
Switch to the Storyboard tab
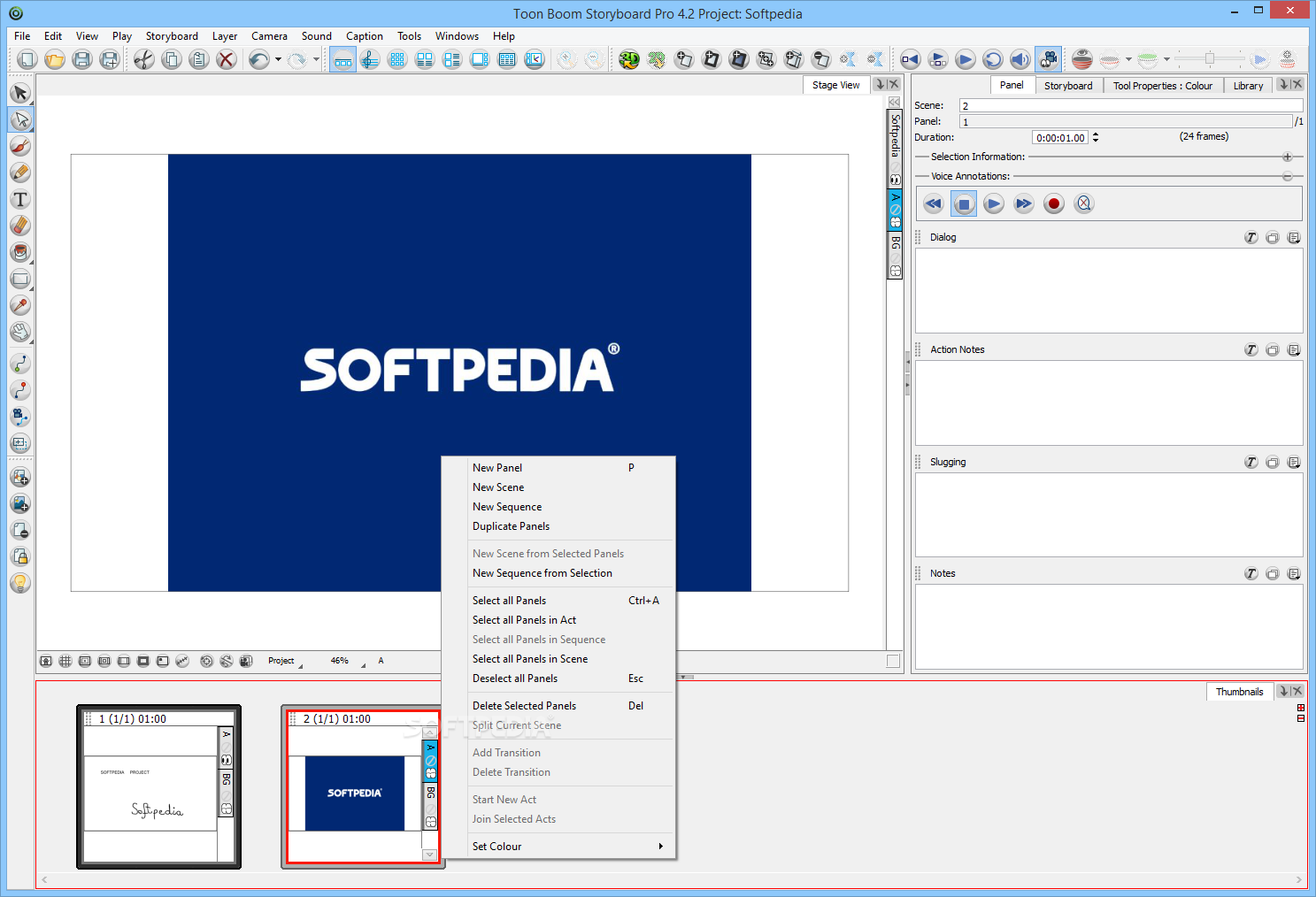tap(1068, 86)
